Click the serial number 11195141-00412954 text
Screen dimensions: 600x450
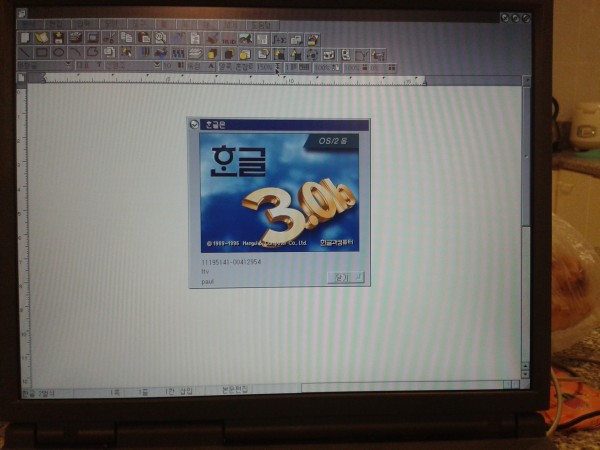pos(231,262)
